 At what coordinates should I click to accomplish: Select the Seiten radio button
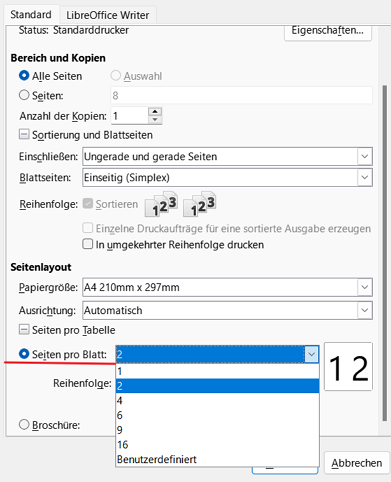pyautogui.click(x=24, y=95)
